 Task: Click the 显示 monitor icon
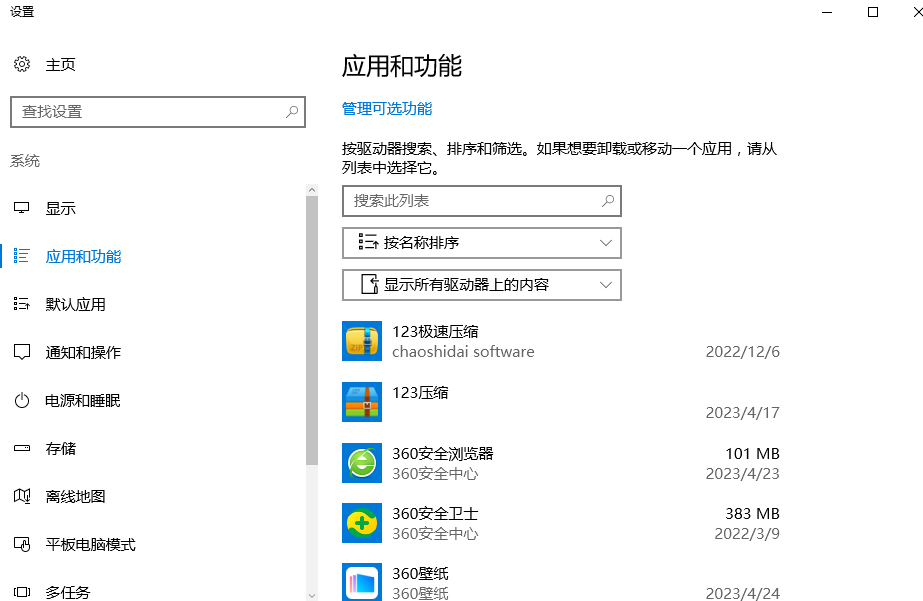22,208
